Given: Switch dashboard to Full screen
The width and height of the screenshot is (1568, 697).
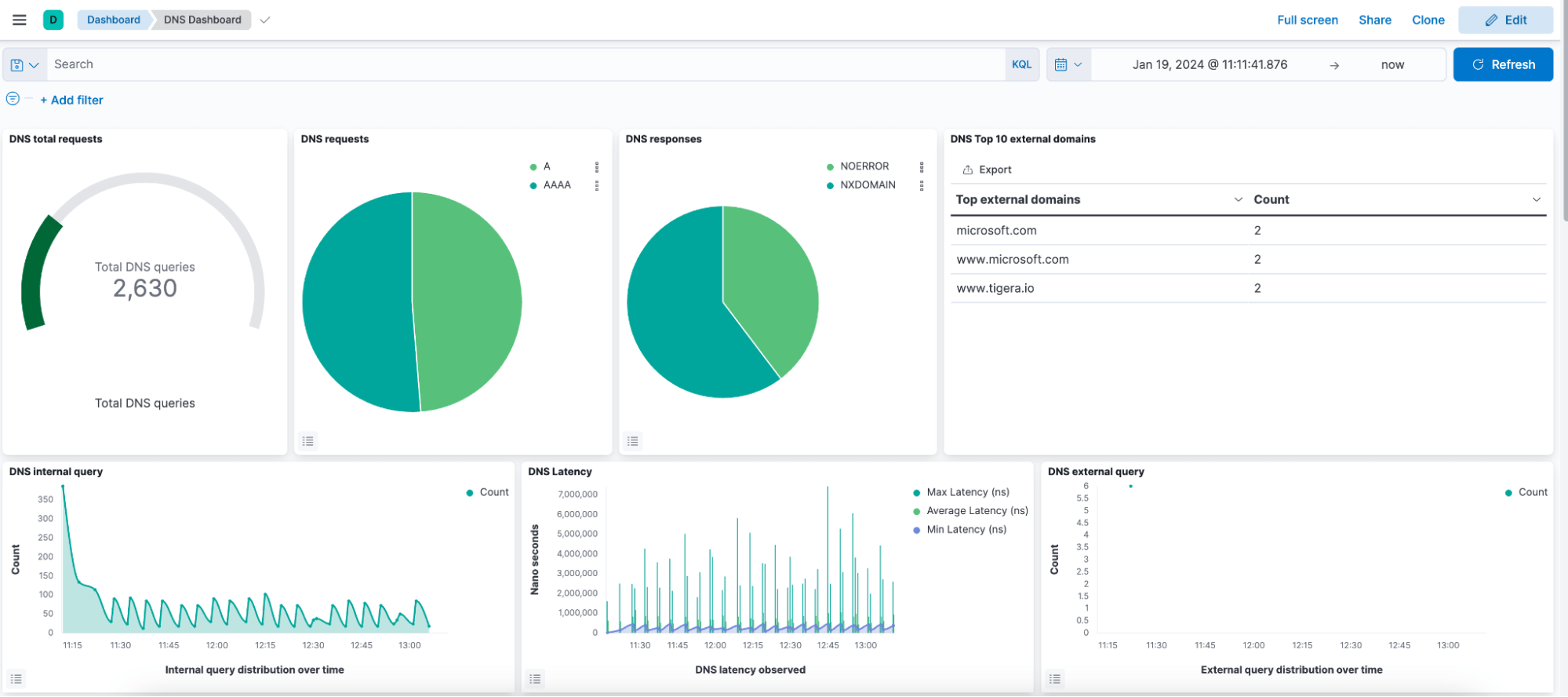Looking at the screenshot, I should click(x=1308, y=20).
